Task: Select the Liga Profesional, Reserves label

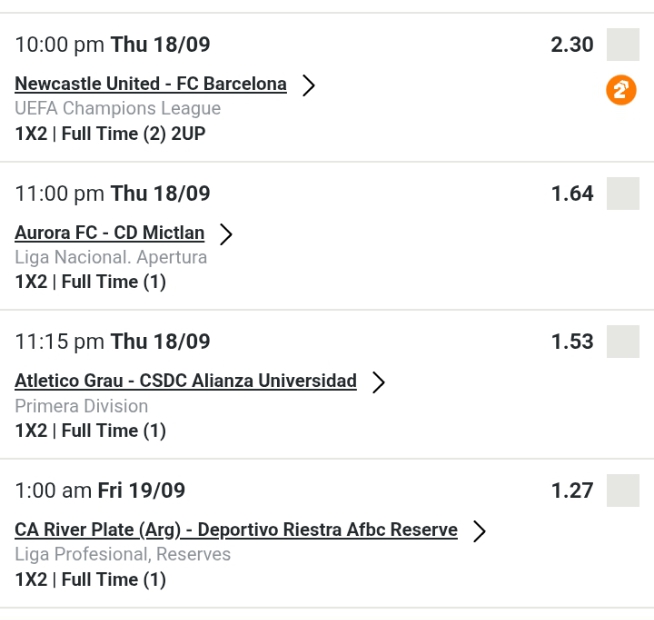Action: coord(122,554)
